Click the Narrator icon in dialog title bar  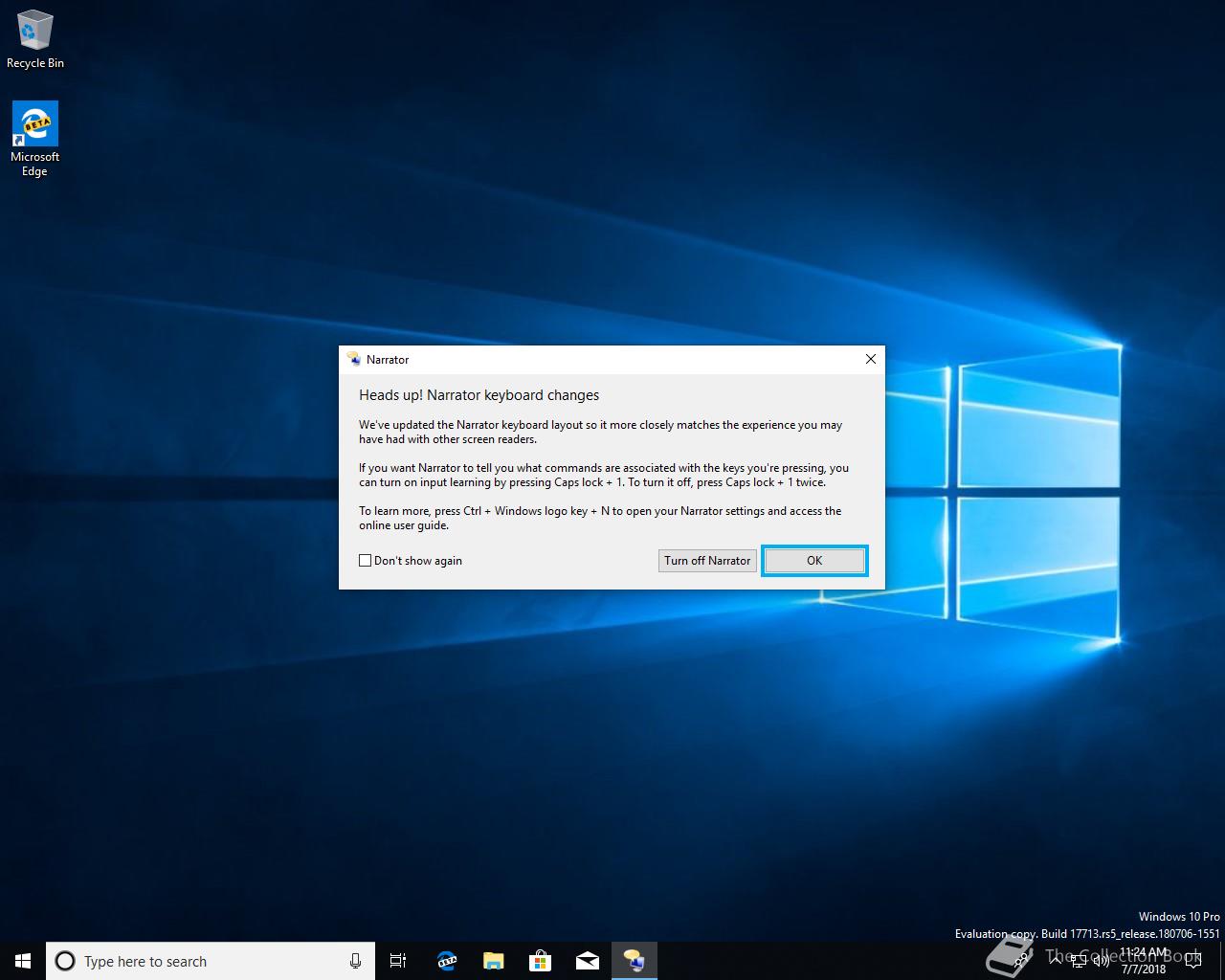pos(354,359)
